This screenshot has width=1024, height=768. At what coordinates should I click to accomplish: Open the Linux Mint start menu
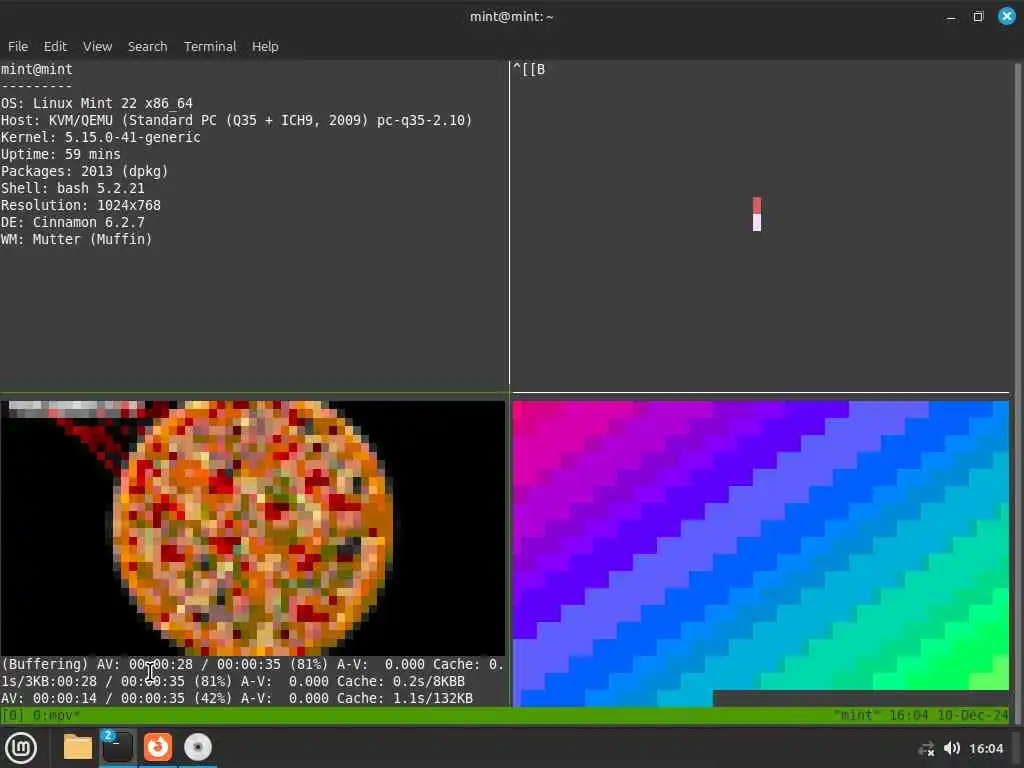click(21, 748)
